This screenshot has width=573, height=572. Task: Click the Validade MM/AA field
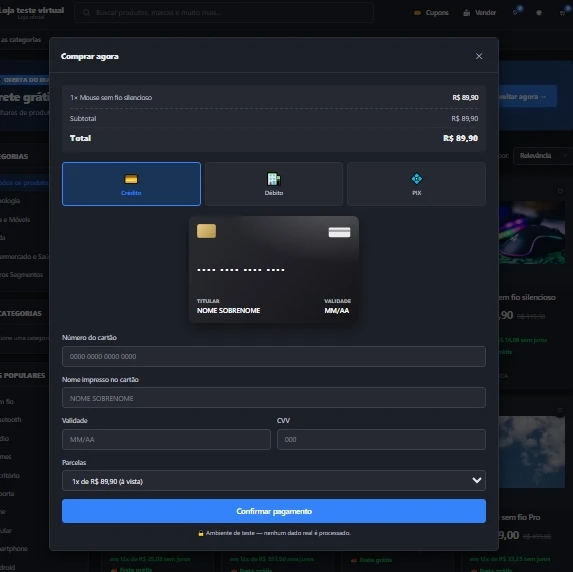click(166, 439)
